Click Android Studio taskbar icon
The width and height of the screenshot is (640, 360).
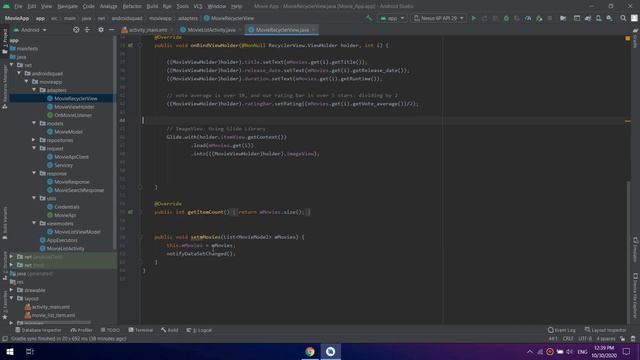[331, 351]
